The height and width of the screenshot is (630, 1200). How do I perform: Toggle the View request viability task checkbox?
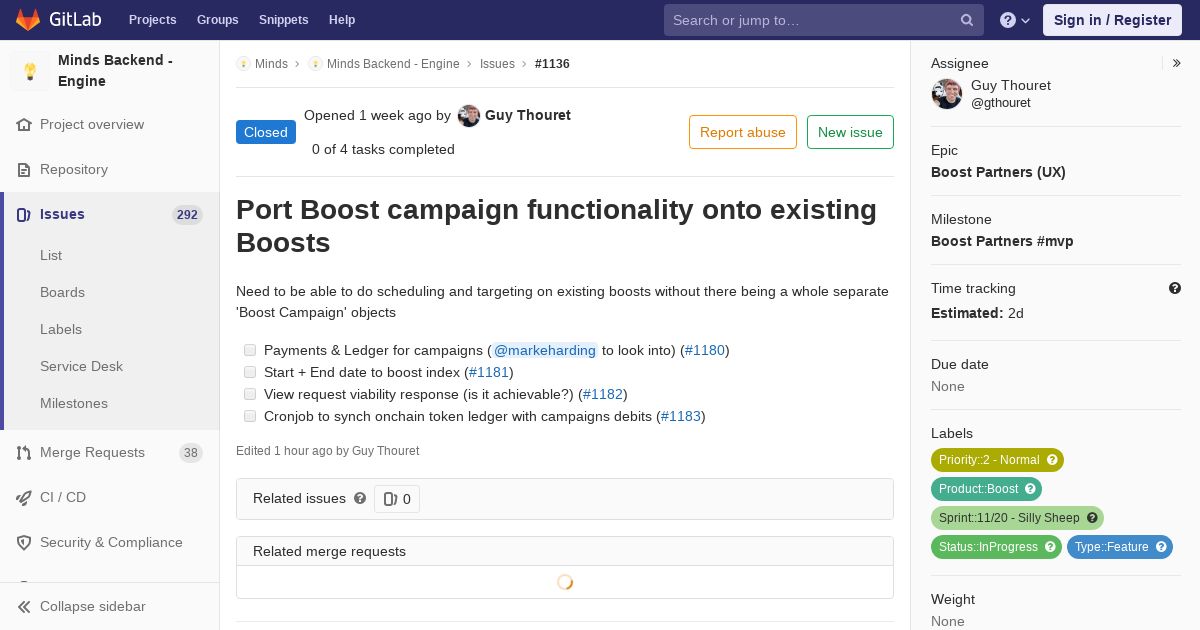point(250,394)
